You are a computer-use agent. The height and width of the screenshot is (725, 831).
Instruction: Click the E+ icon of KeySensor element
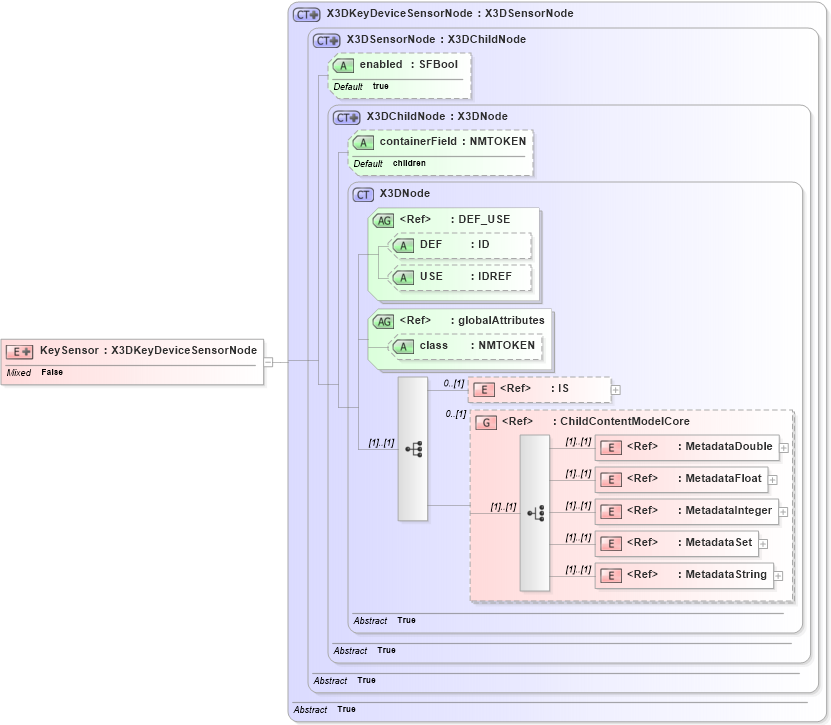point(19,351)
